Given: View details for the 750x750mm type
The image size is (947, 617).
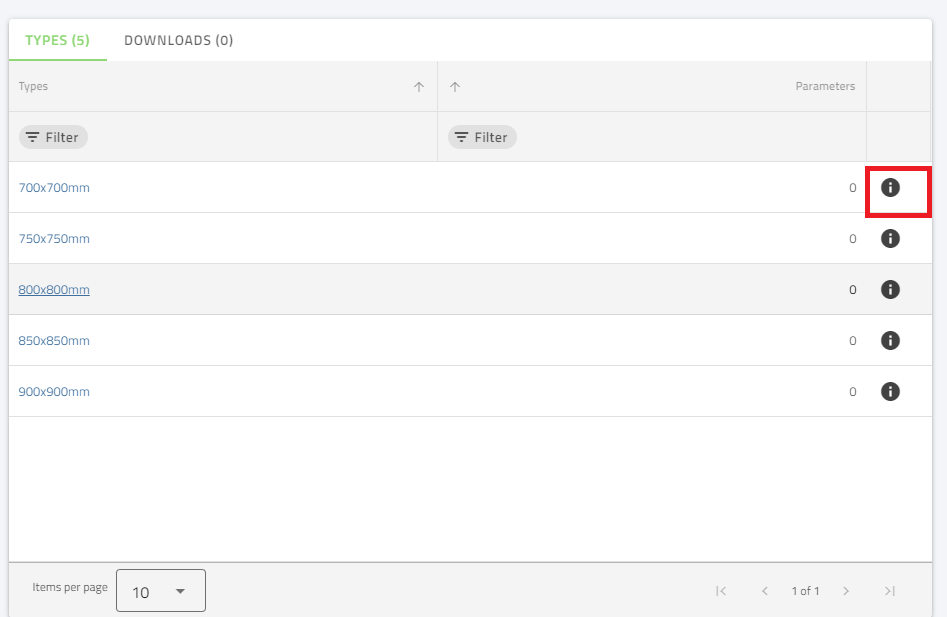Looking at the screenshot, I should click(890, 238).
